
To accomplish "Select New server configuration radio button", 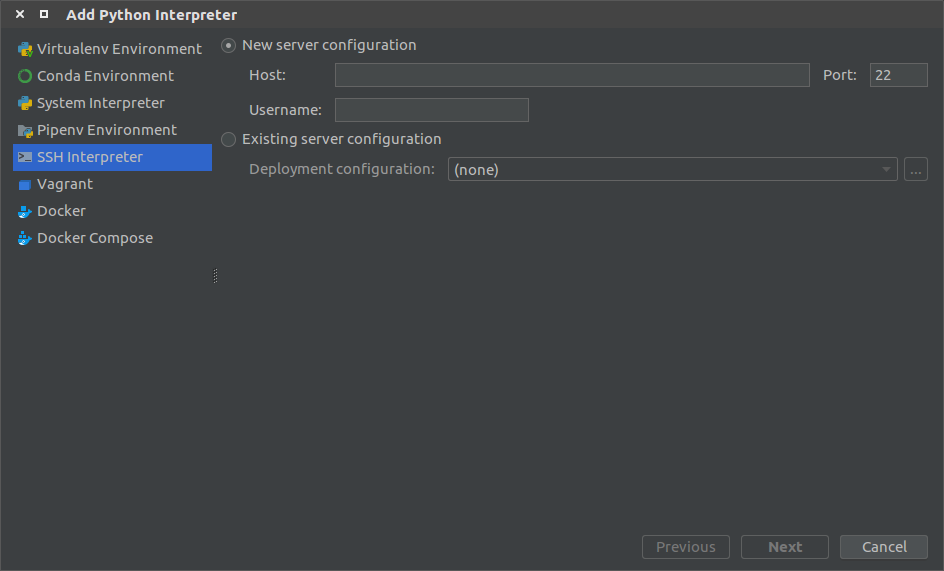I will (x=229, y=45).
